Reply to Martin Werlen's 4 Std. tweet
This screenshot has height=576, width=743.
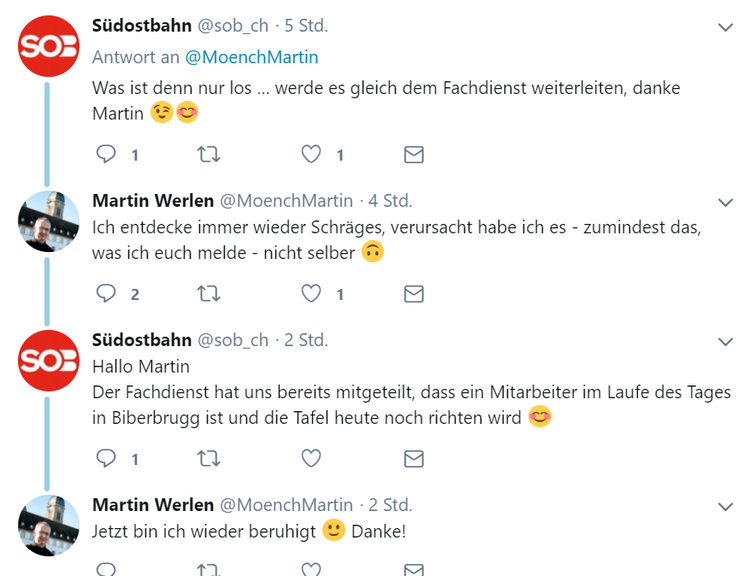(106, 293)
